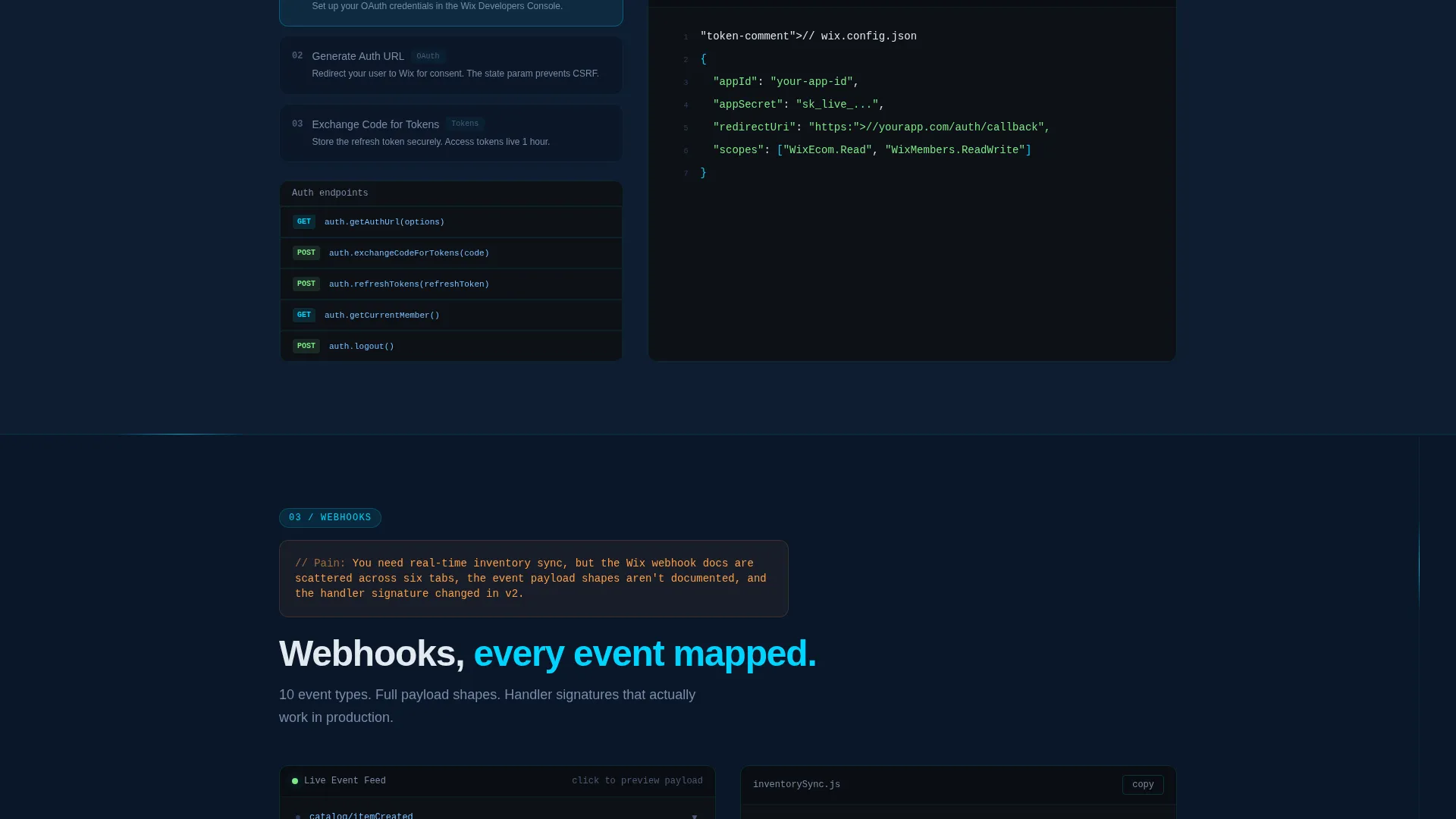This screenshot has height=819, width=1456.
Task: Click the OAuth tag badge
Action: click(x=428, y=56)
